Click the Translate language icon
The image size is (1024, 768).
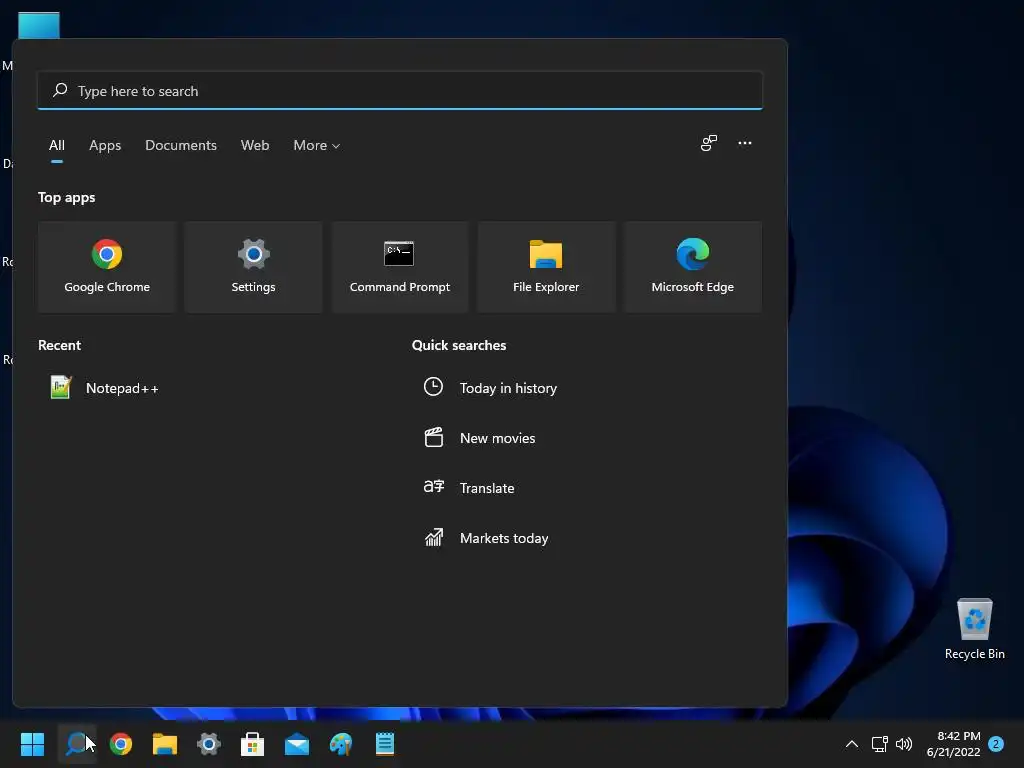(434, 487)
